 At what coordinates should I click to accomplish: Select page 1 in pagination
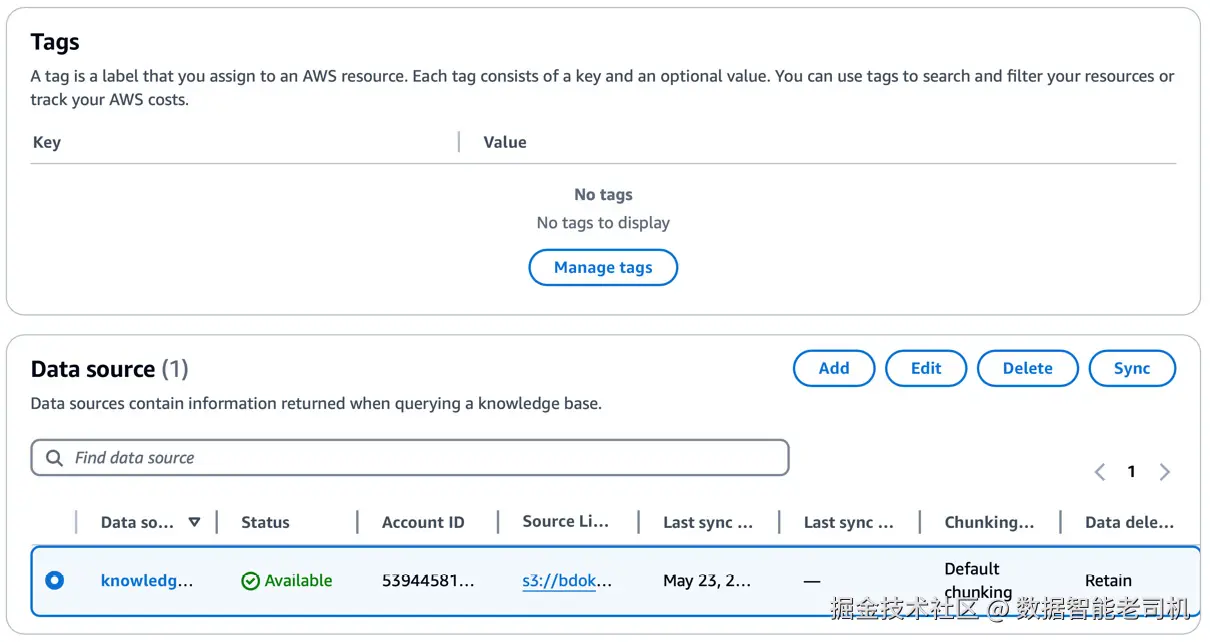(x=1131, y=472)
